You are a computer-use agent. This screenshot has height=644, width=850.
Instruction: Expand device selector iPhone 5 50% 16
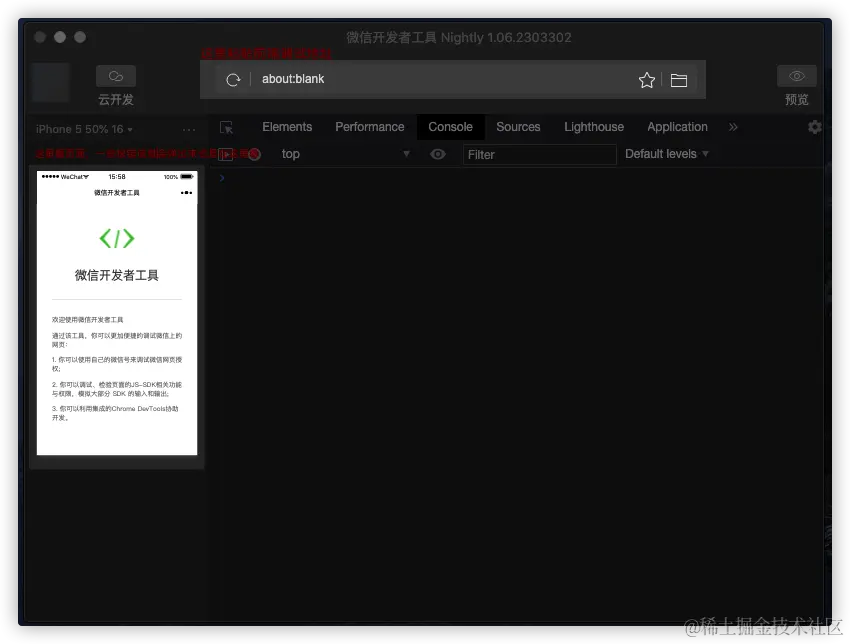85,130
